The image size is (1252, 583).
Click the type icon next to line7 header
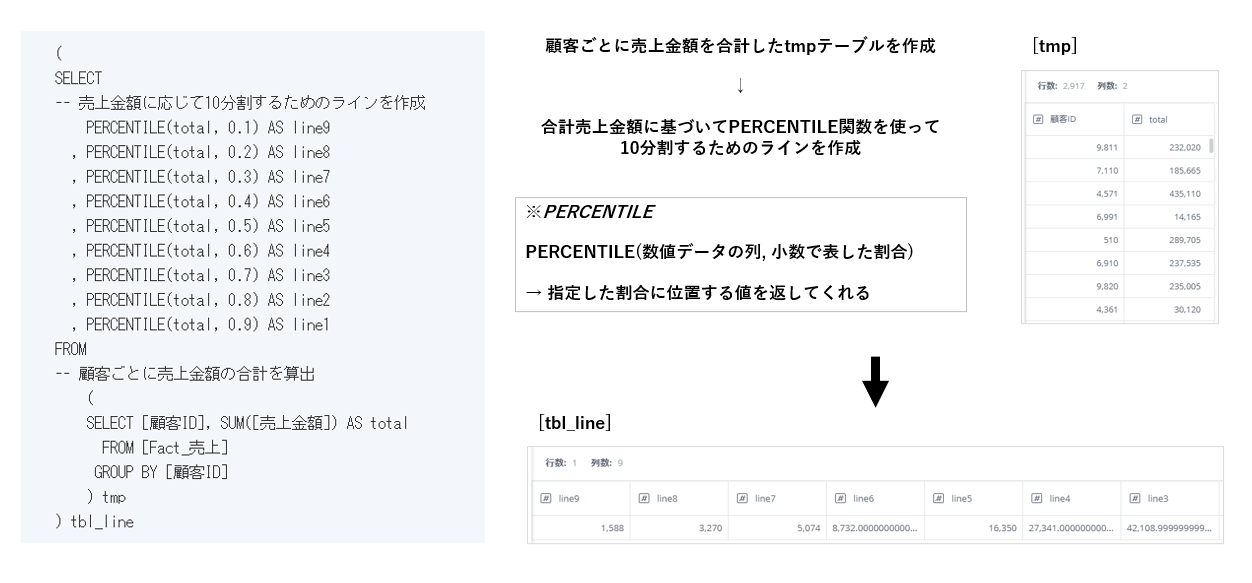click(x=742, y=498)
